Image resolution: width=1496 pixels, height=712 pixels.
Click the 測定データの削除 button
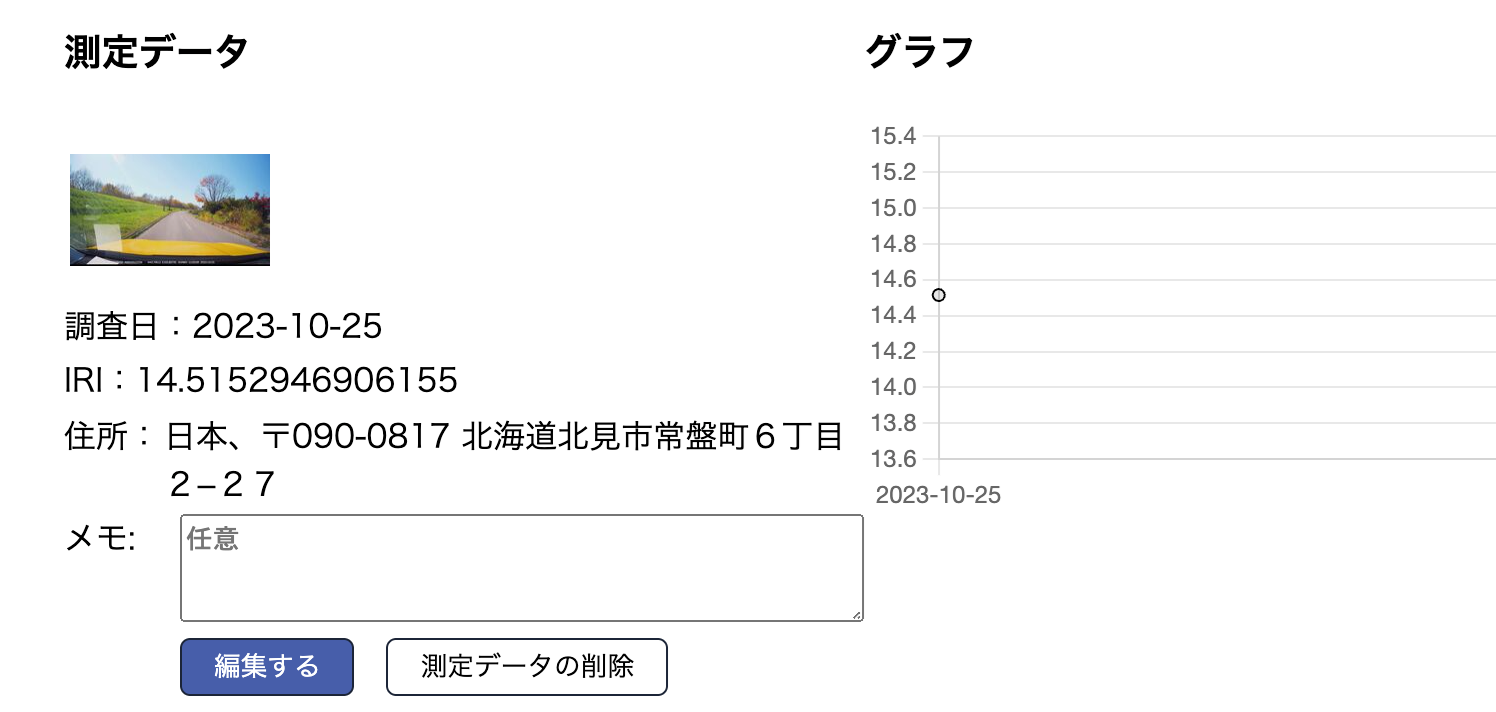[526, 667]
